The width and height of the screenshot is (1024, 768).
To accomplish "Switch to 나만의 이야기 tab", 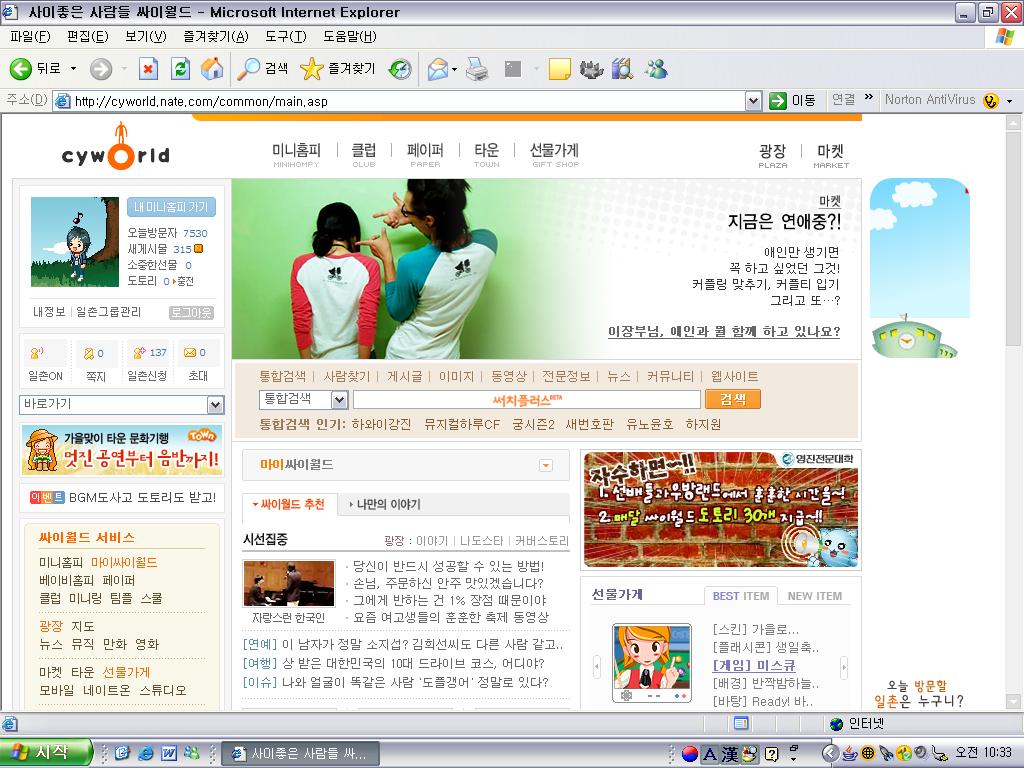I will 385,504.
